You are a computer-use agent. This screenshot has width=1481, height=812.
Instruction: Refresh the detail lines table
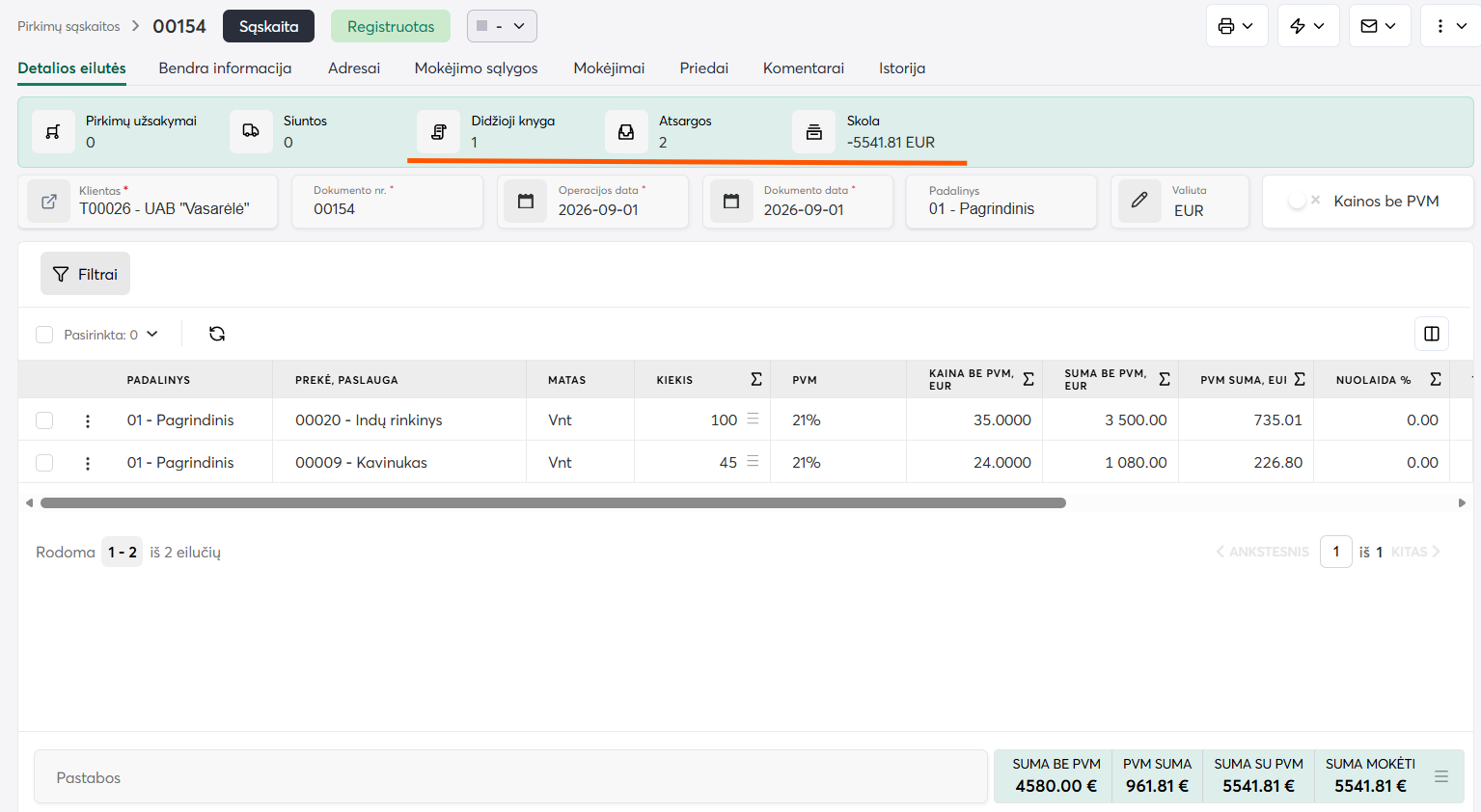point(217,334)
